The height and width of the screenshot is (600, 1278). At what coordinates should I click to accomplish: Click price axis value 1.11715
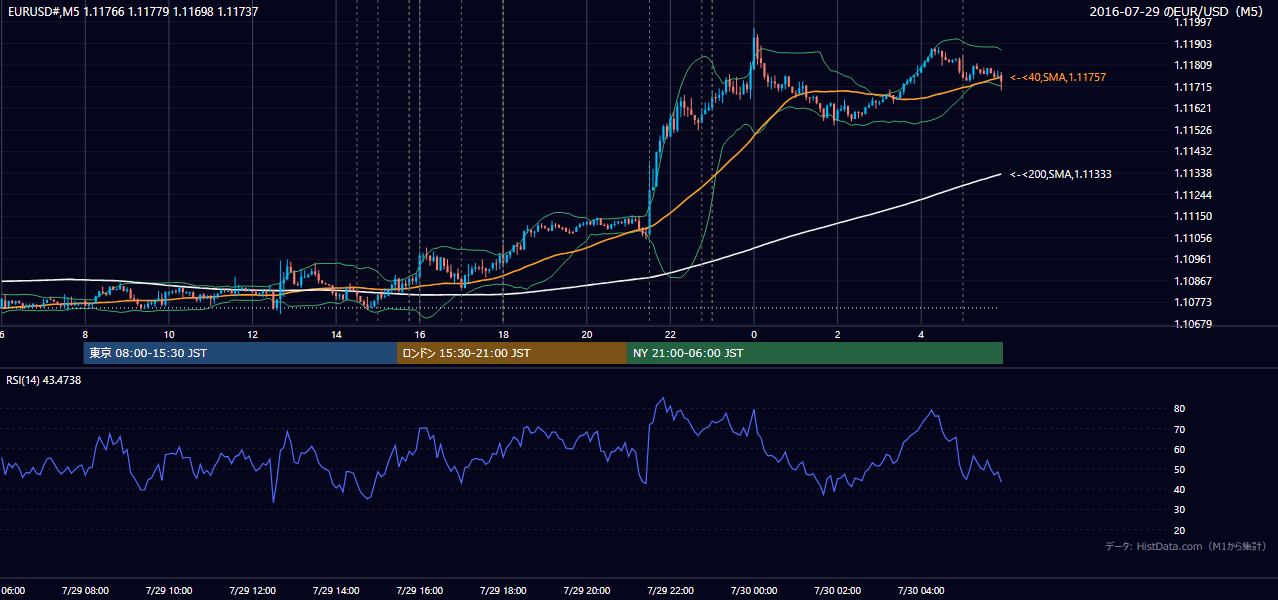[1192, 87]
